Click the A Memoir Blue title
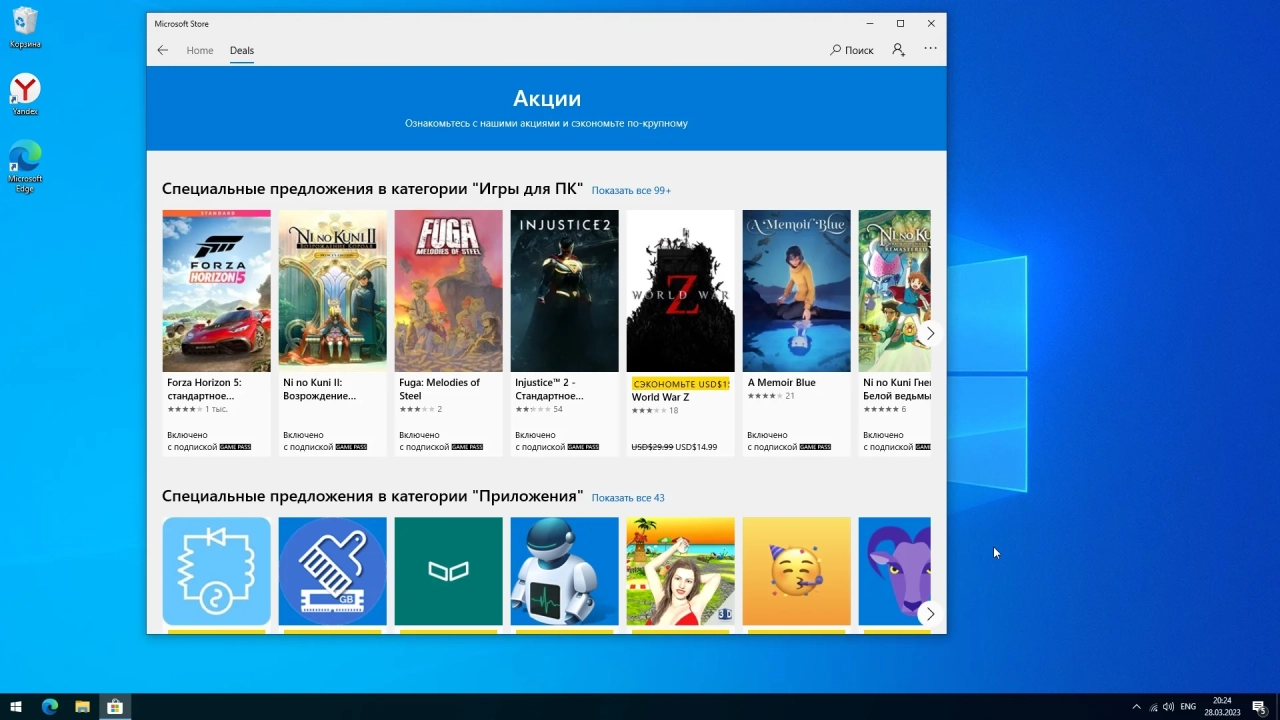1280x720 pixels. [x=781, y=383]
